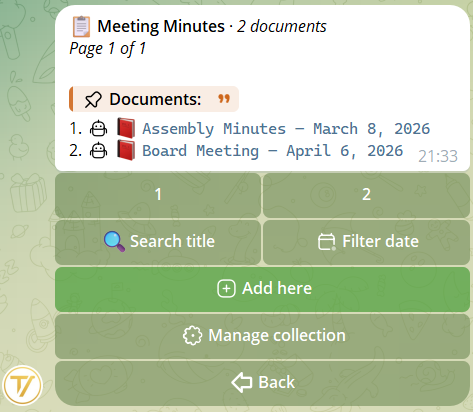Click the clipboard icon beside Meeting Minutes

(82, 26)
